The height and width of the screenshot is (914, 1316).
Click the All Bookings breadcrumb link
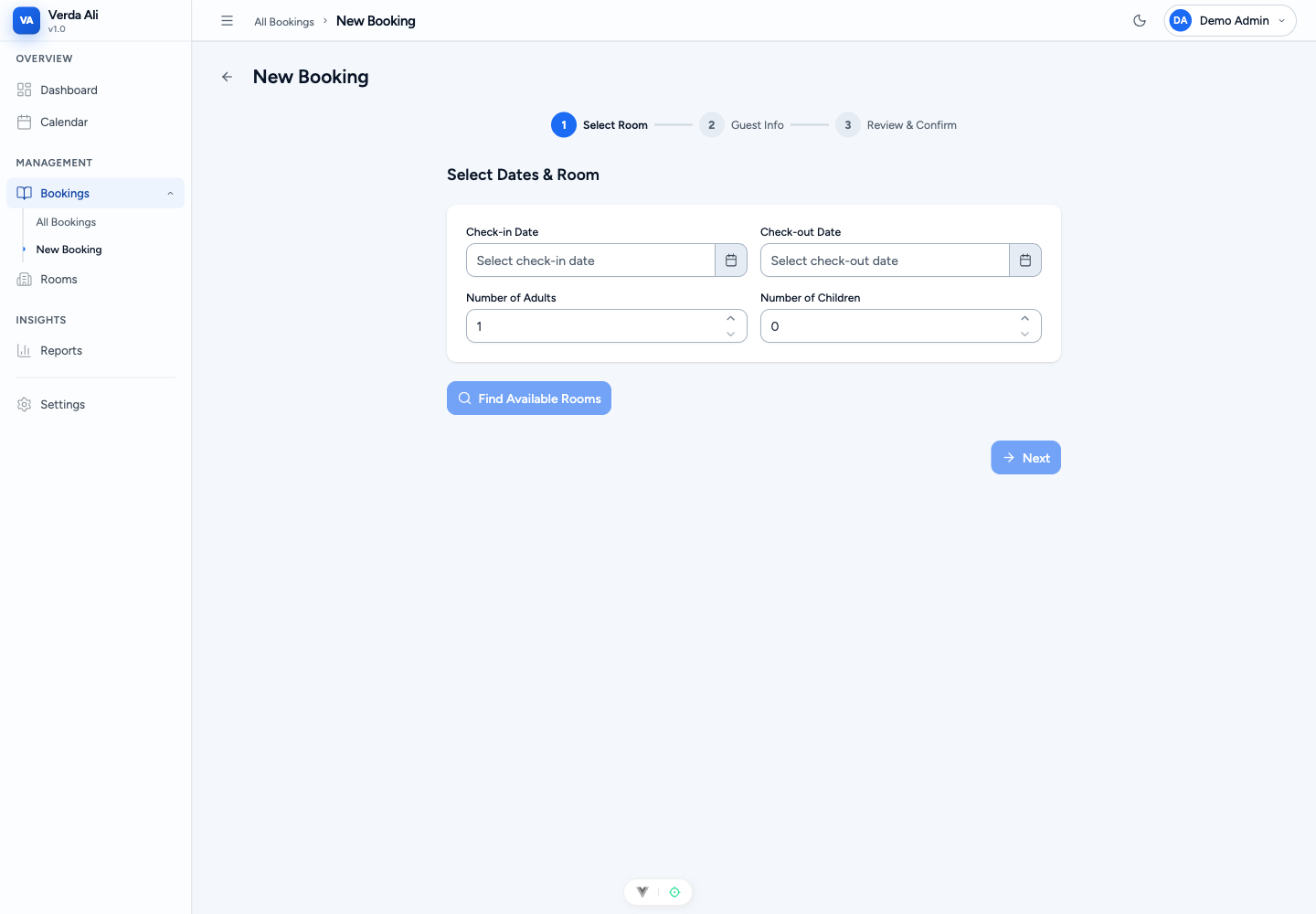[x=284, y=22]
